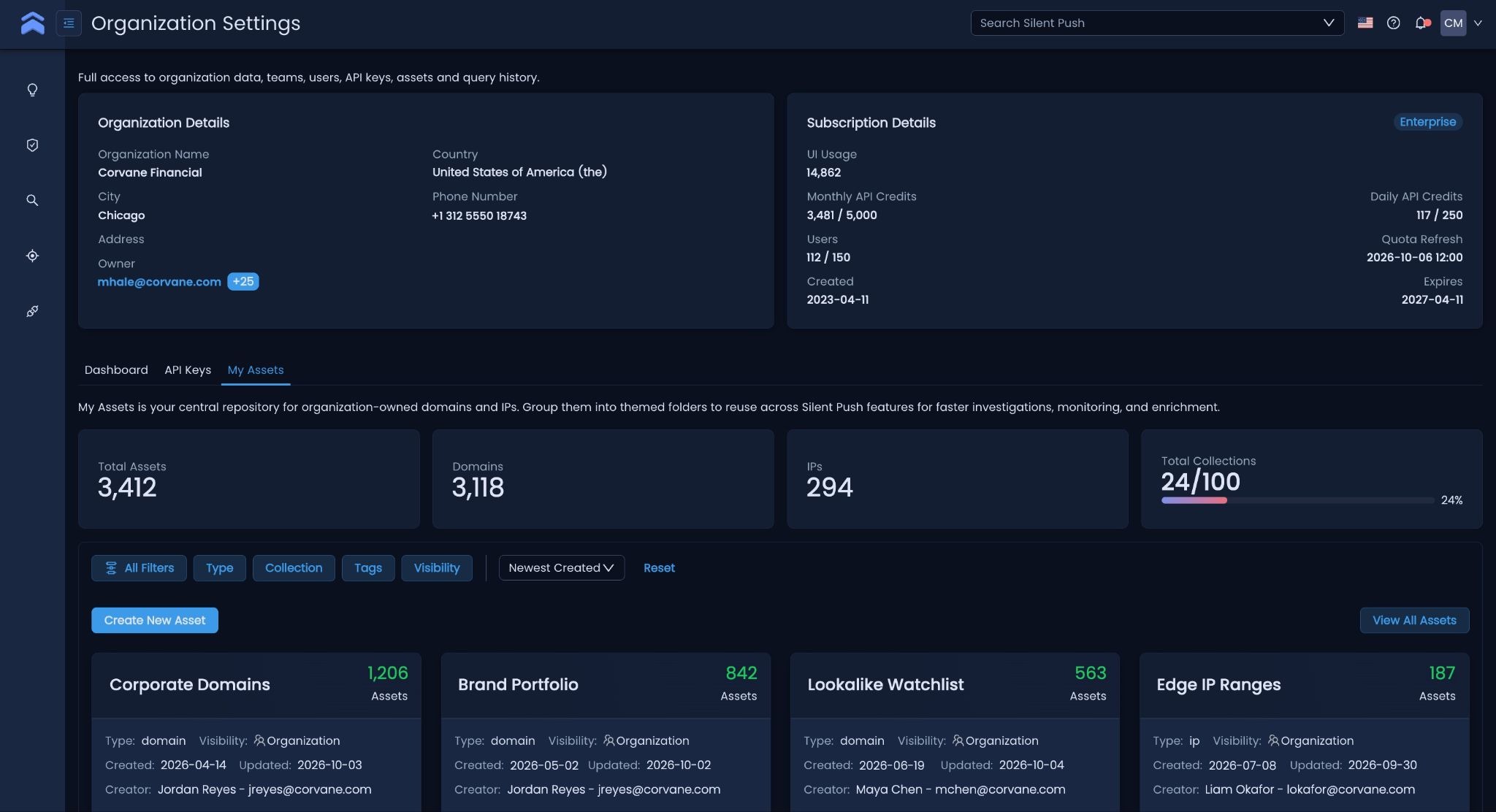
Task: Click the Create New Asset button
Action: coord(155,620)
